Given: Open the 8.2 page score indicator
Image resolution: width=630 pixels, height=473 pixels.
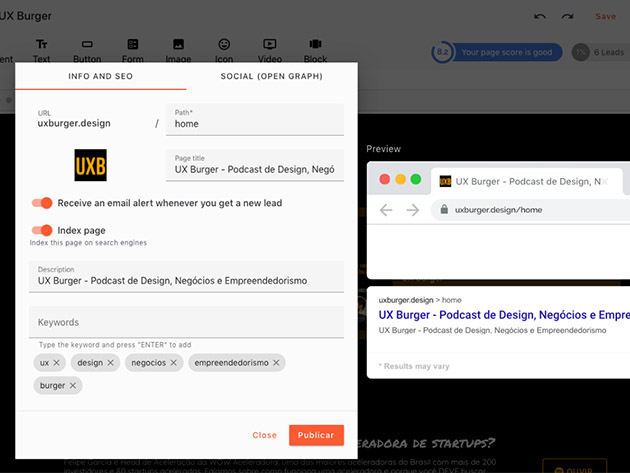Looking at the screenshot, I should pyautogui.click(x=442, y=52).
